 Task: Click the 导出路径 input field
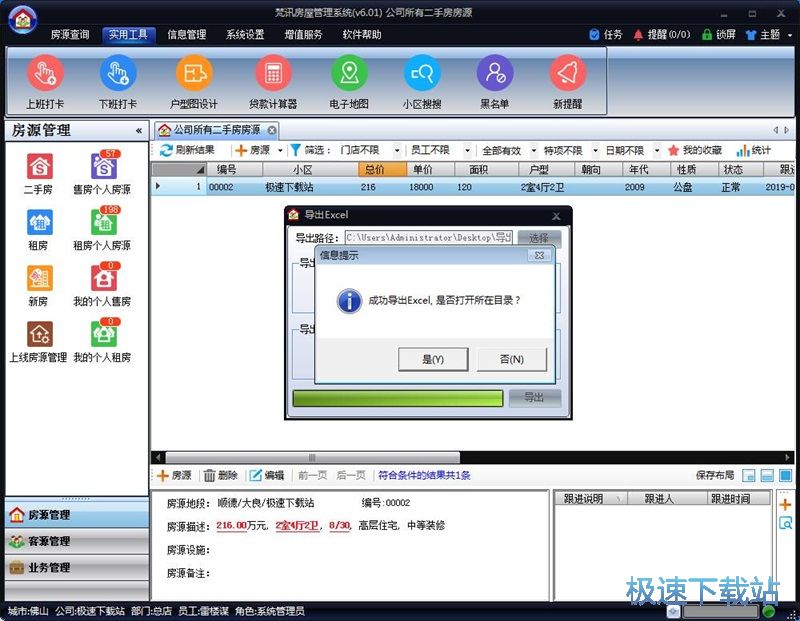click(x=429, y=238)
